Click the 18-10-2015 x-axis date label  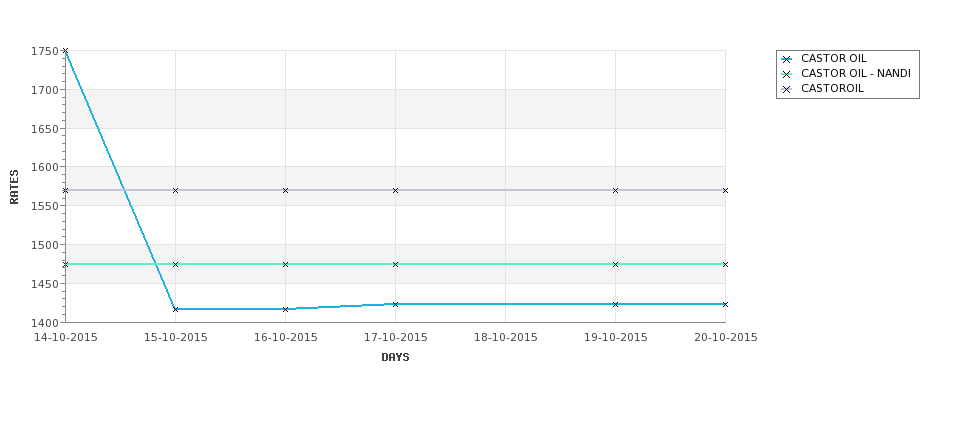506,338
